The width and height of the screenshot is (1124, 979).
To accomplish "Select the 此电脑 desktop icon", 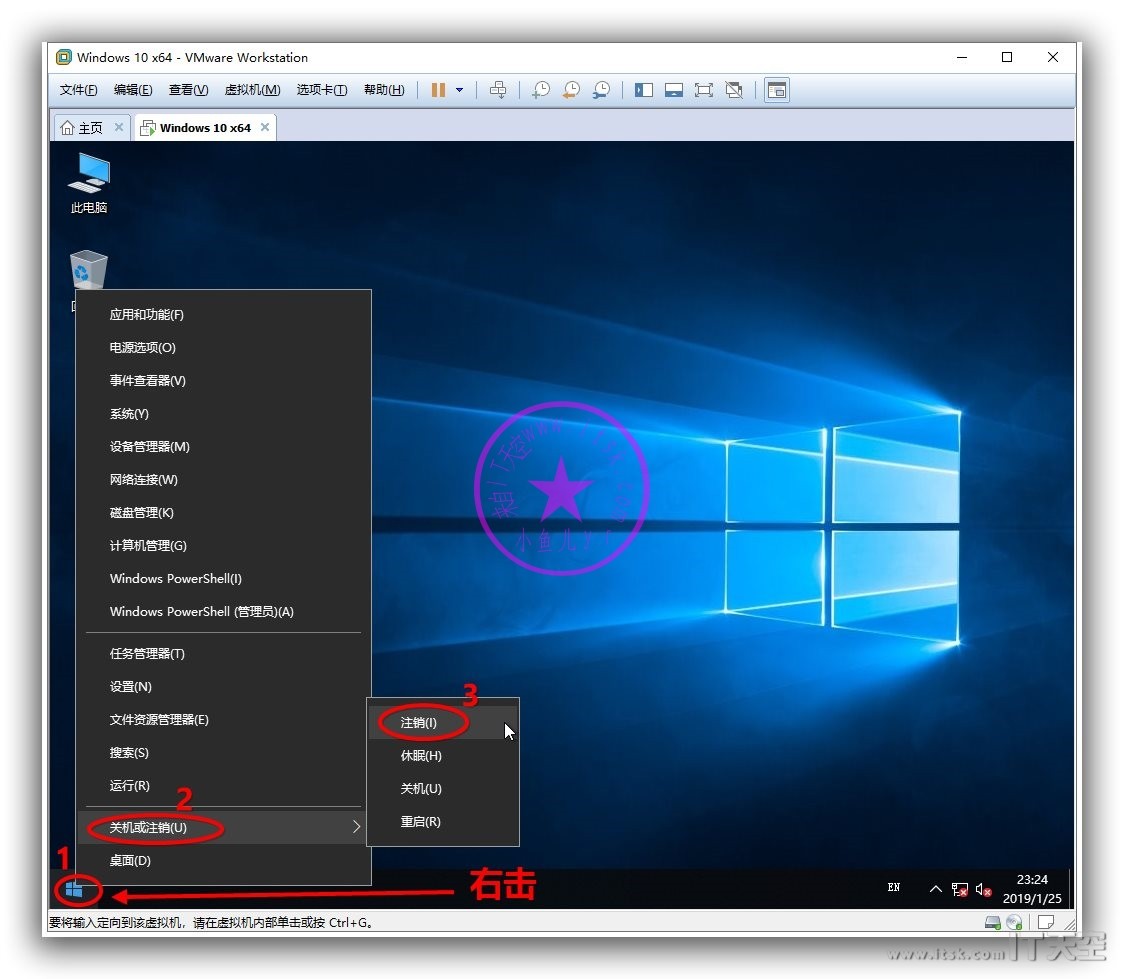I will pyautogui.click(x=89, y=183).
